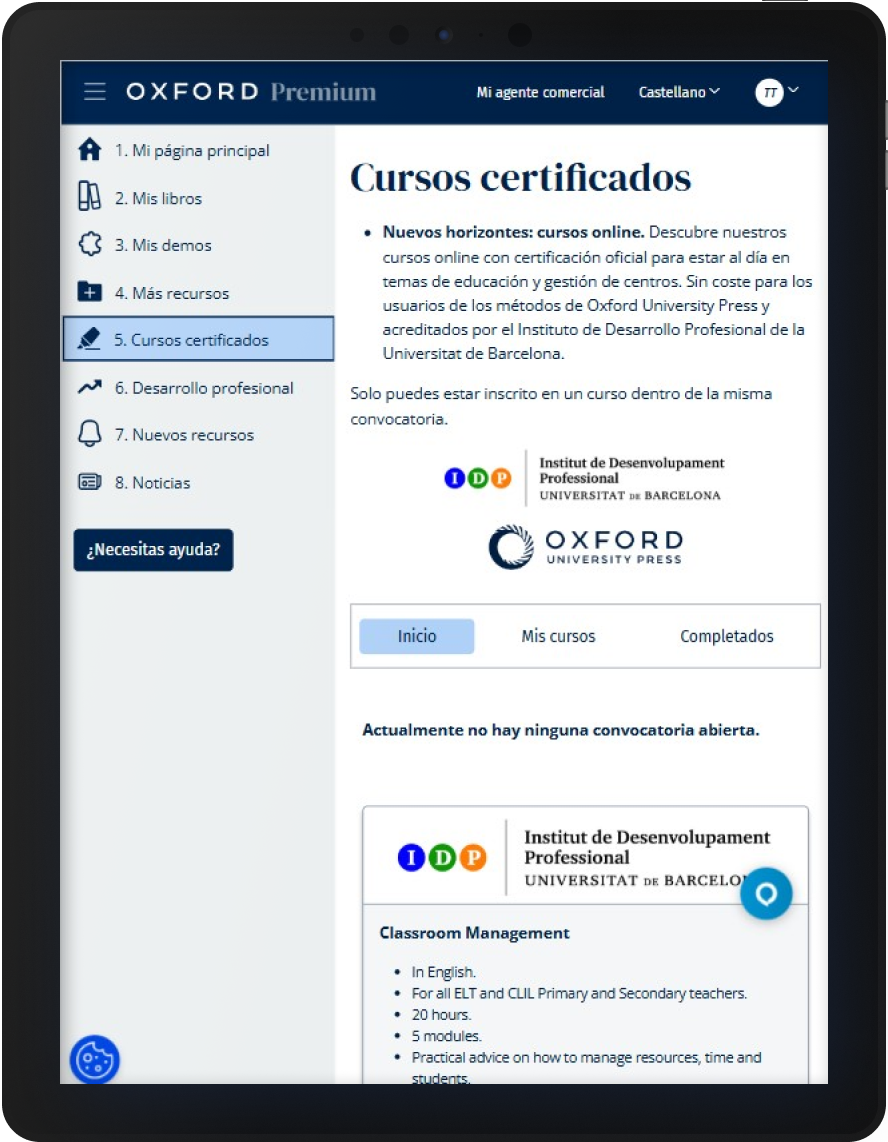Expand the chevron next to the user avatar
The width and height of the screenshot is (888, 1142).
[x=793, y=90]
